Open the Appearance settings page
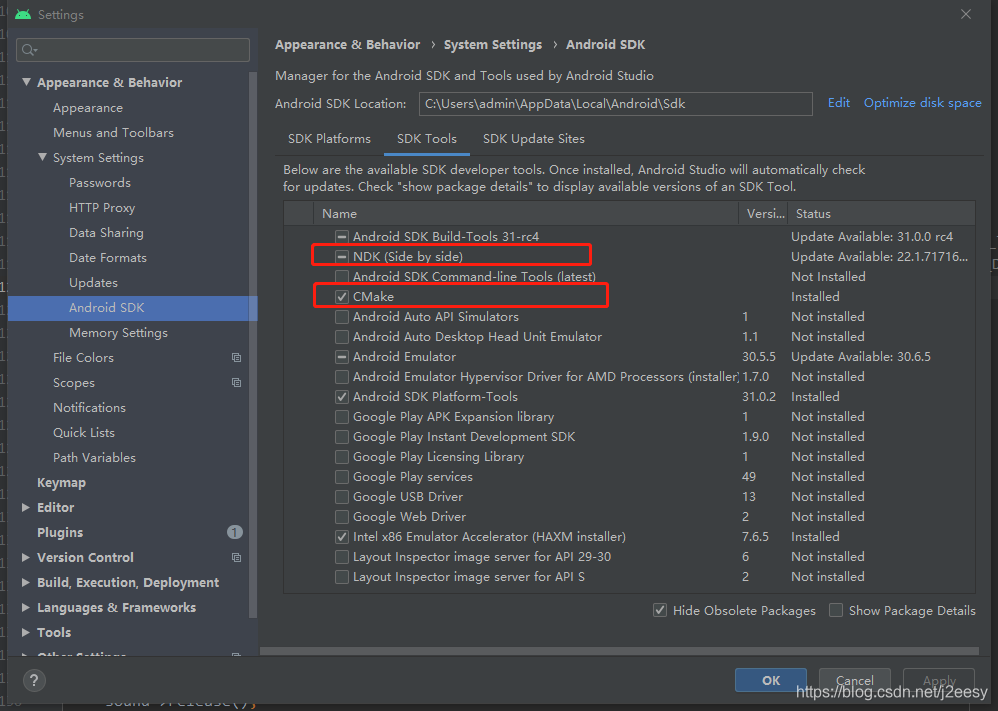 pos(88,108)
